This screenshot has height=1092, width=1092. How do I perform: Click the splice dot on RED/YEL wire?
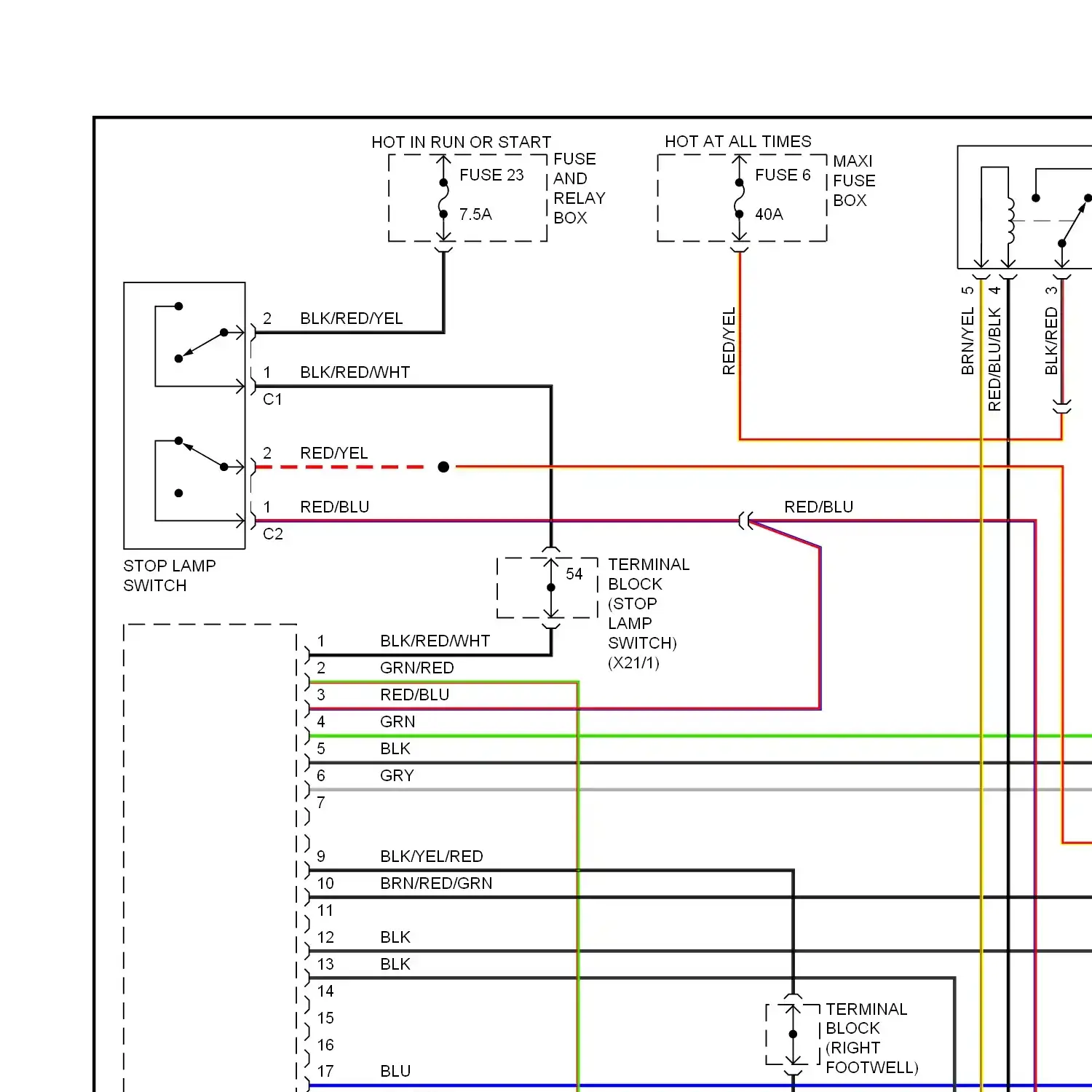pyautogui.click(x=443, y=467)
